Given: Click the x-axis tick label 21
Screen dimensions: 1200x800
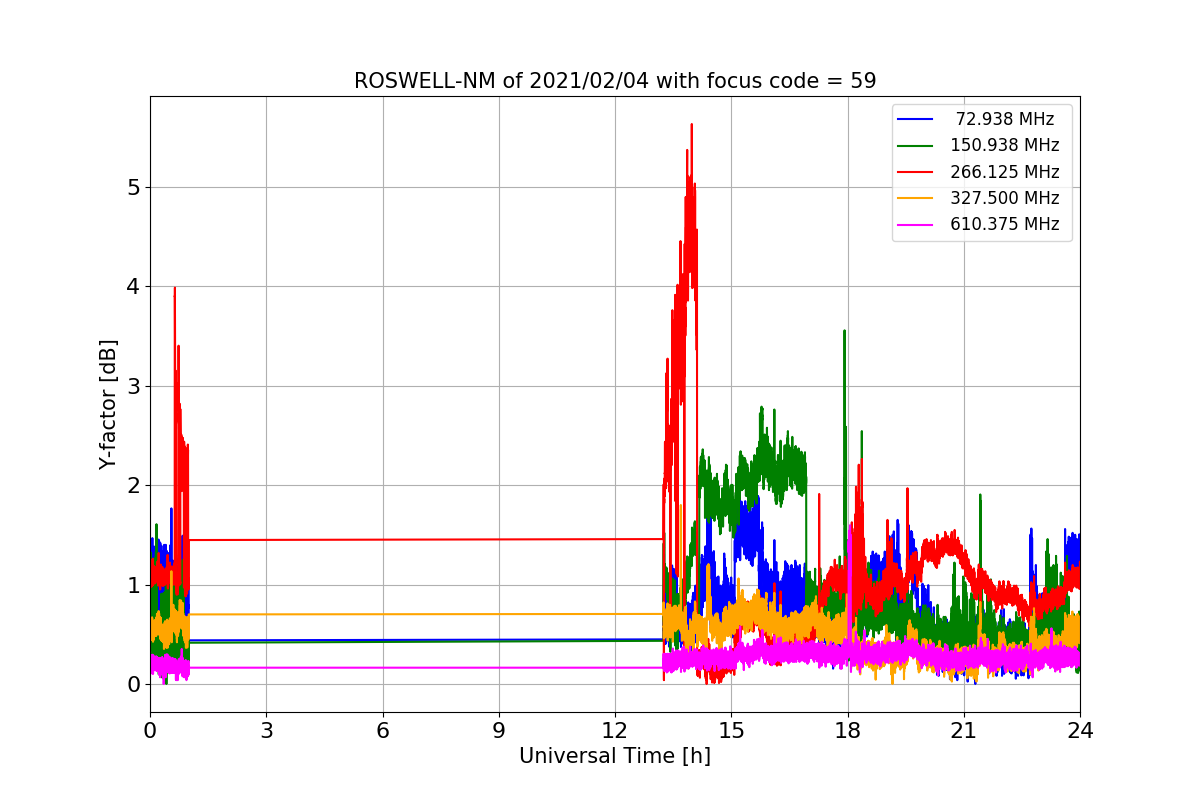Looking at the screenshot, I should 964,731.
